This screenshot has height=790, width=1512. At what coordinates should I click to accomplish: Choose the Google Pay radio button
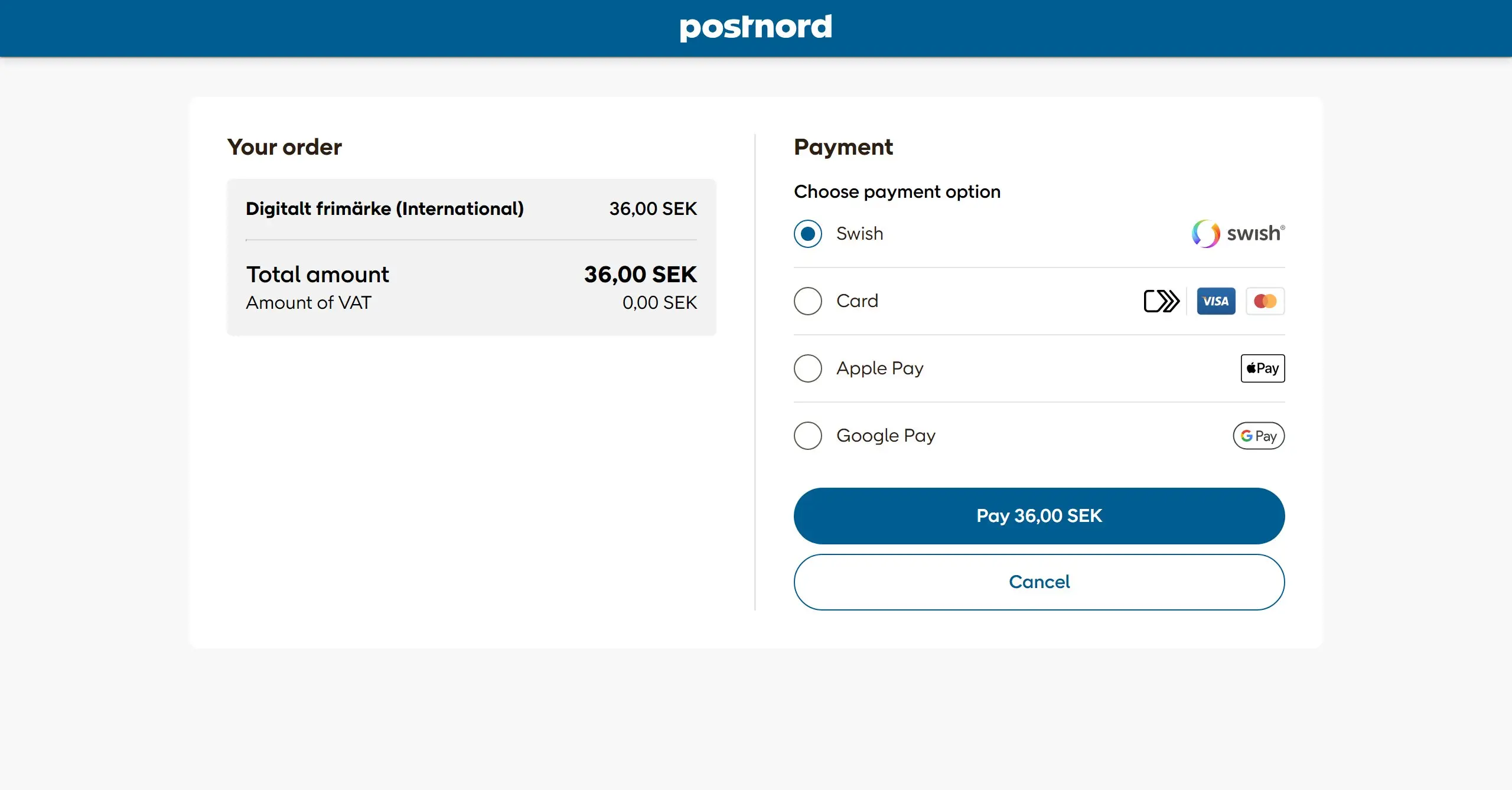click(x=807, y=436)
